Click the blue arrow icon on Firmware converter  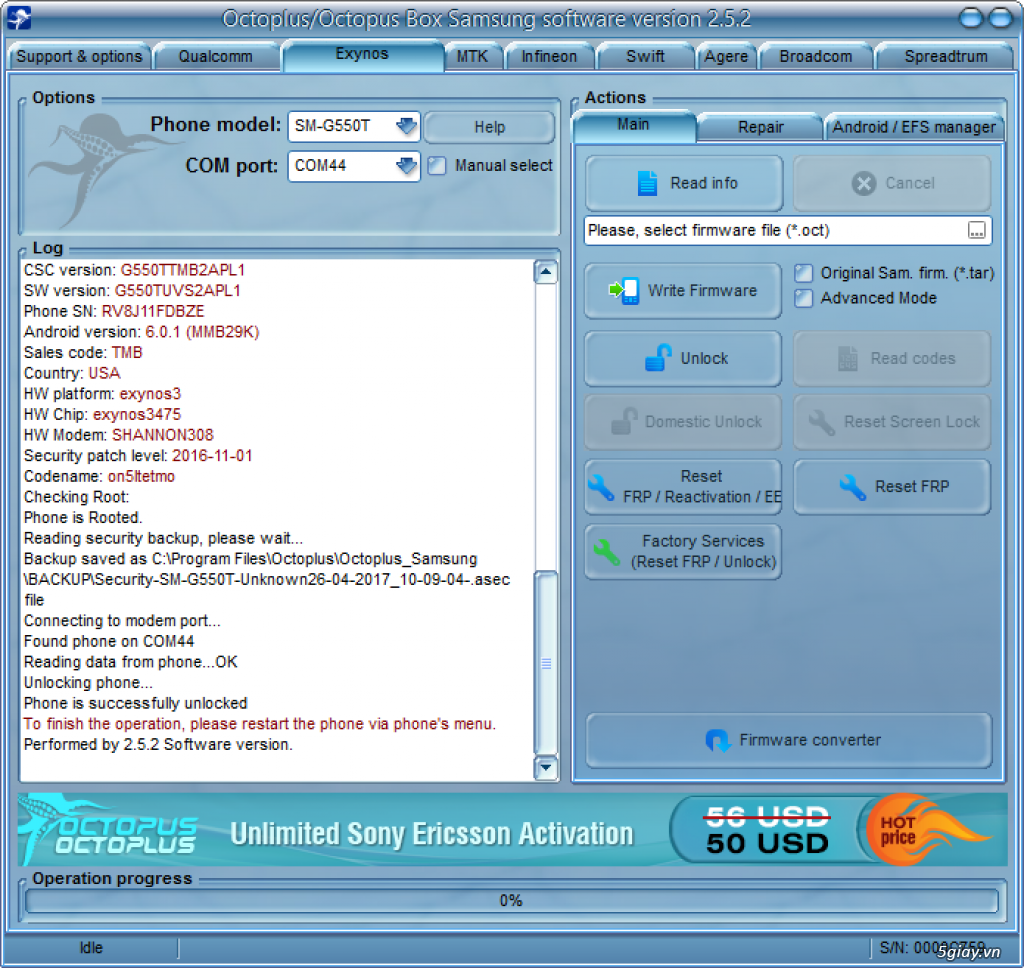pyautogui.click(x=718, y=740)
